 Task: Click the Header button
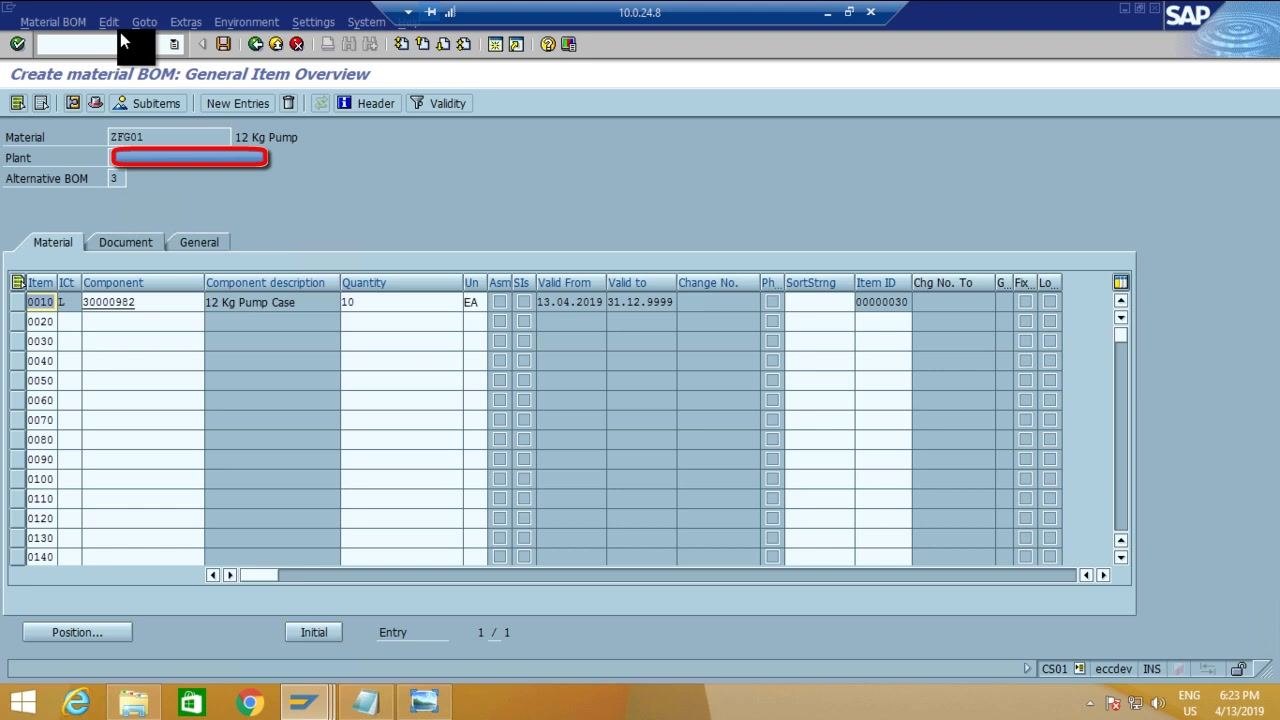pyautogui.click(x=366, y=103)
